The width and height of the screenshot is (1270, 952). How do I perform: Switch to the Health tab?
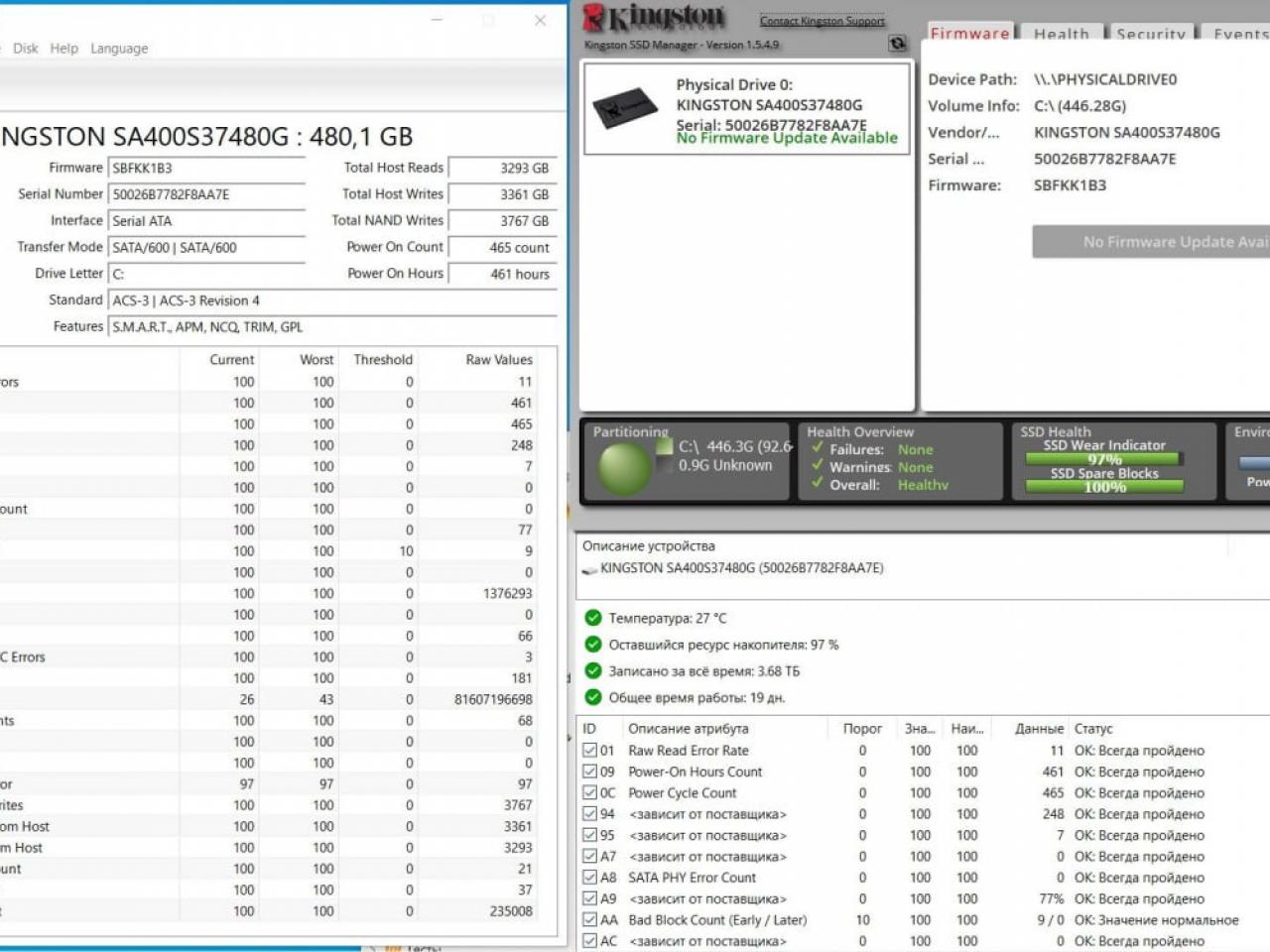tap(1062, 34)
